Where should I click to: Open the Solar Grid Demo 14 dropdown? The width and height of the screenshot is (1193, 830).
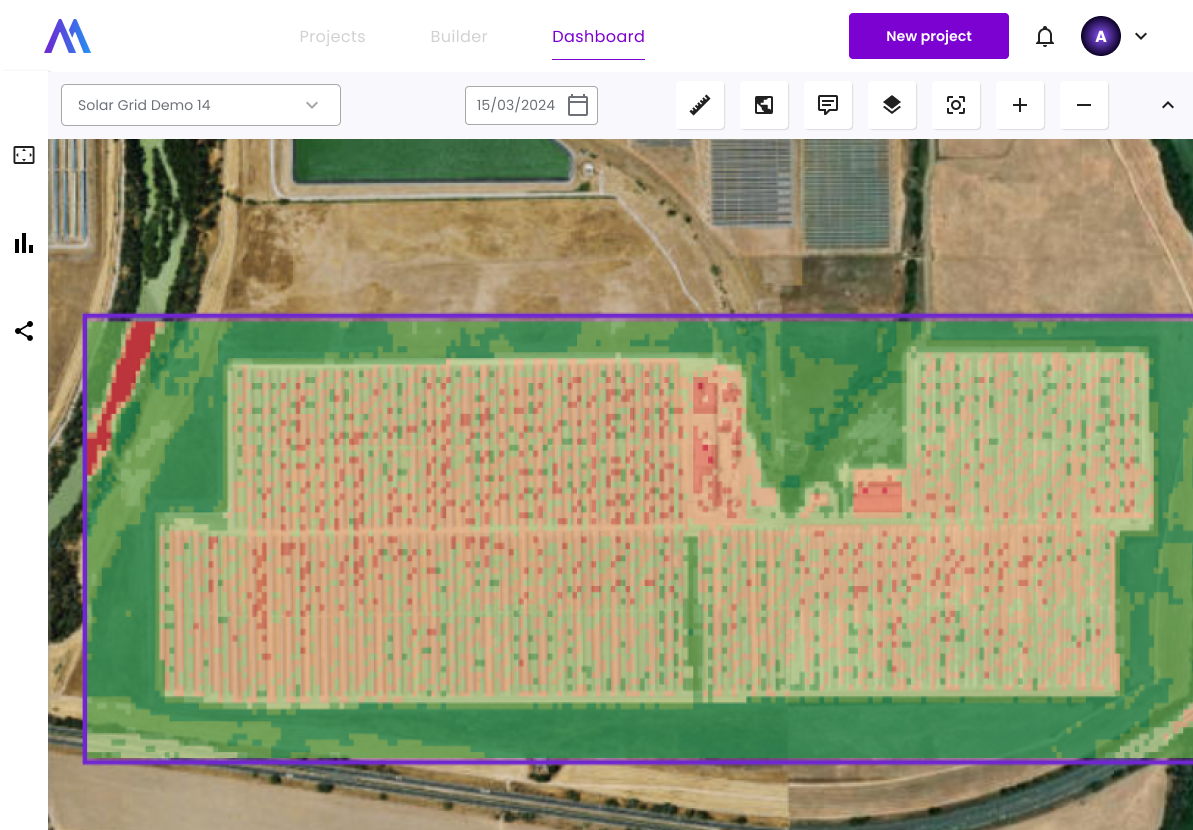coord(201,105)
